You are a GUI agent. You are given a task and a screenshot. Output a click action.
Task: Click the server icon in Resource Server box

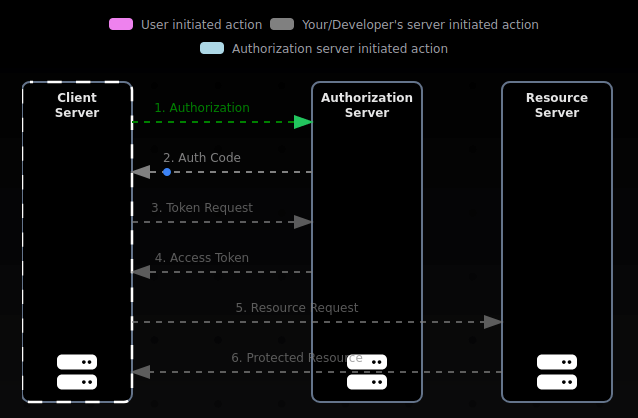pyautogui.click(x=557, y=372)
